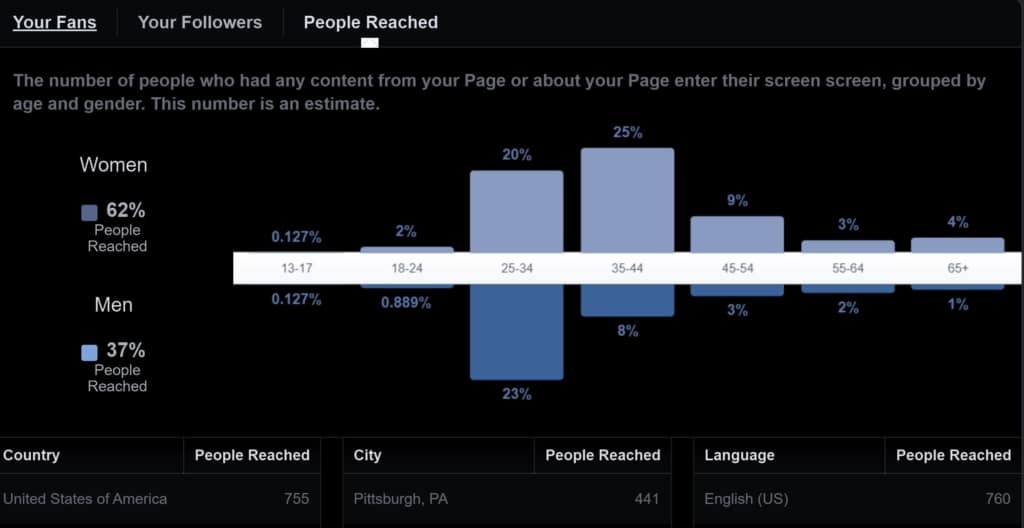Click the Country column header

[32, 455]
